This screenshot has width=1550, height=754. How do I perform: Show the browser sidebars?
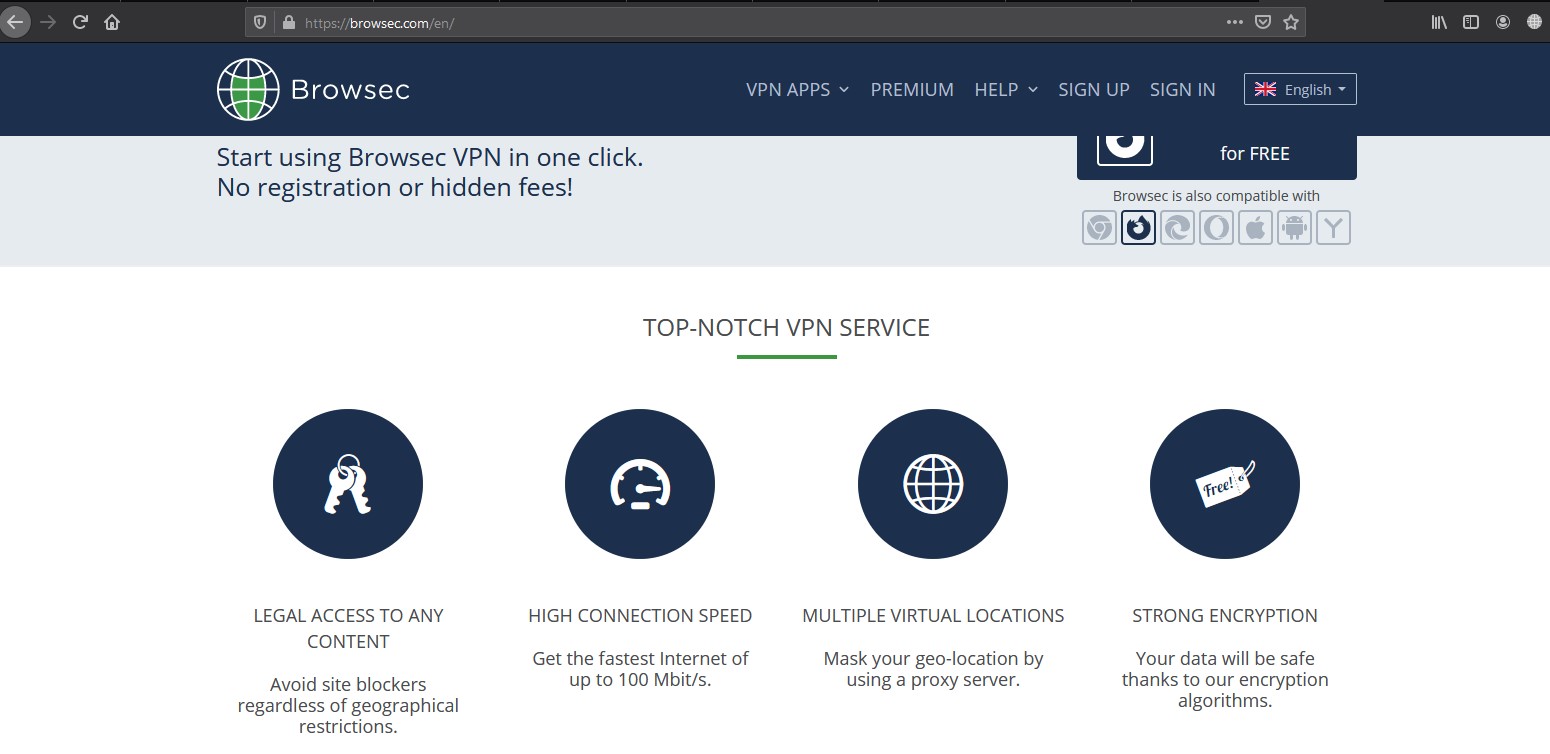click(x=1471, y=21)
